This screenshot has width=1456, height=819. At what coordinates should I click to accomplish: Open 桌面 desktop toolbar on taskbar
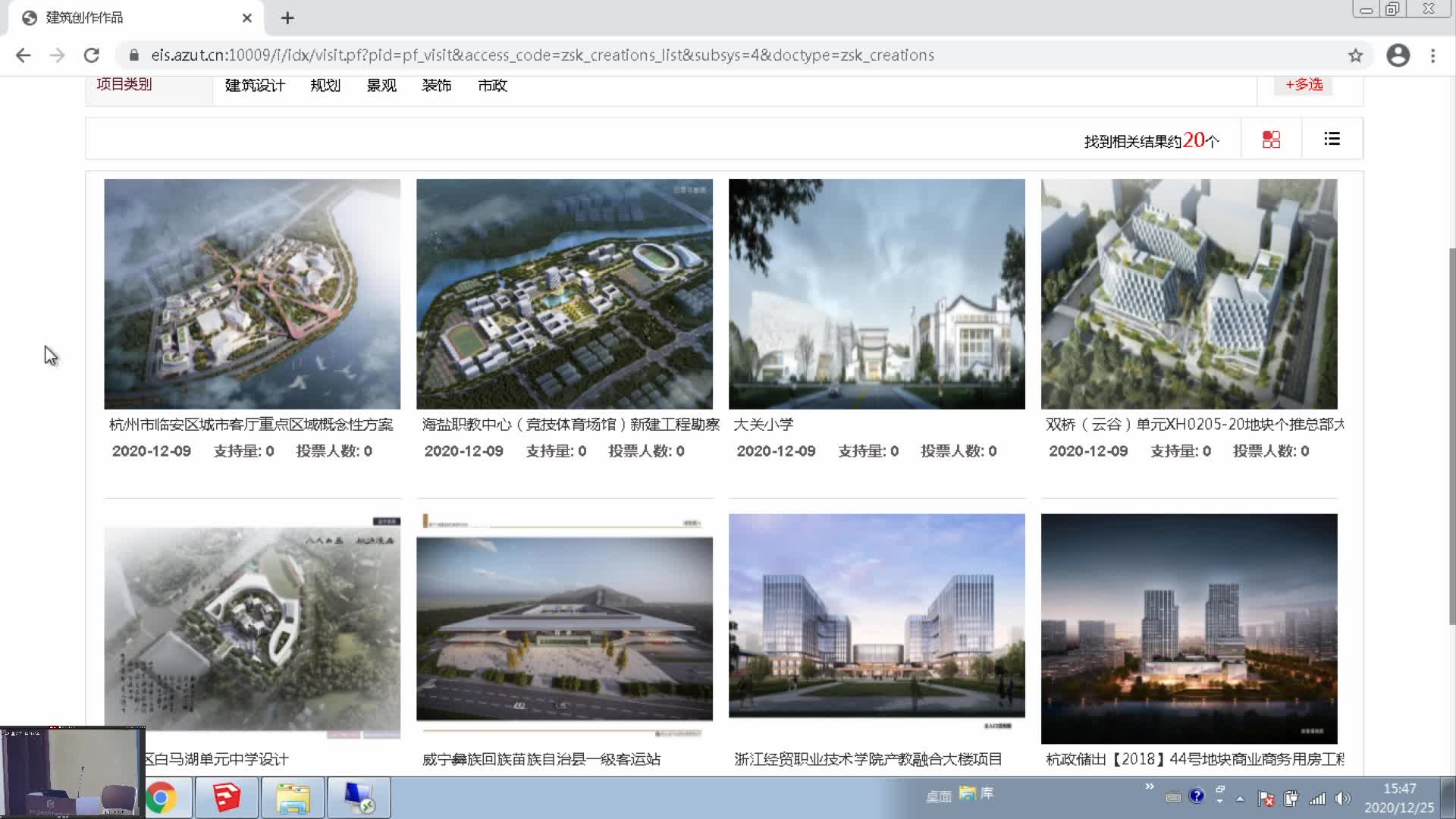(x=939, y=796)
